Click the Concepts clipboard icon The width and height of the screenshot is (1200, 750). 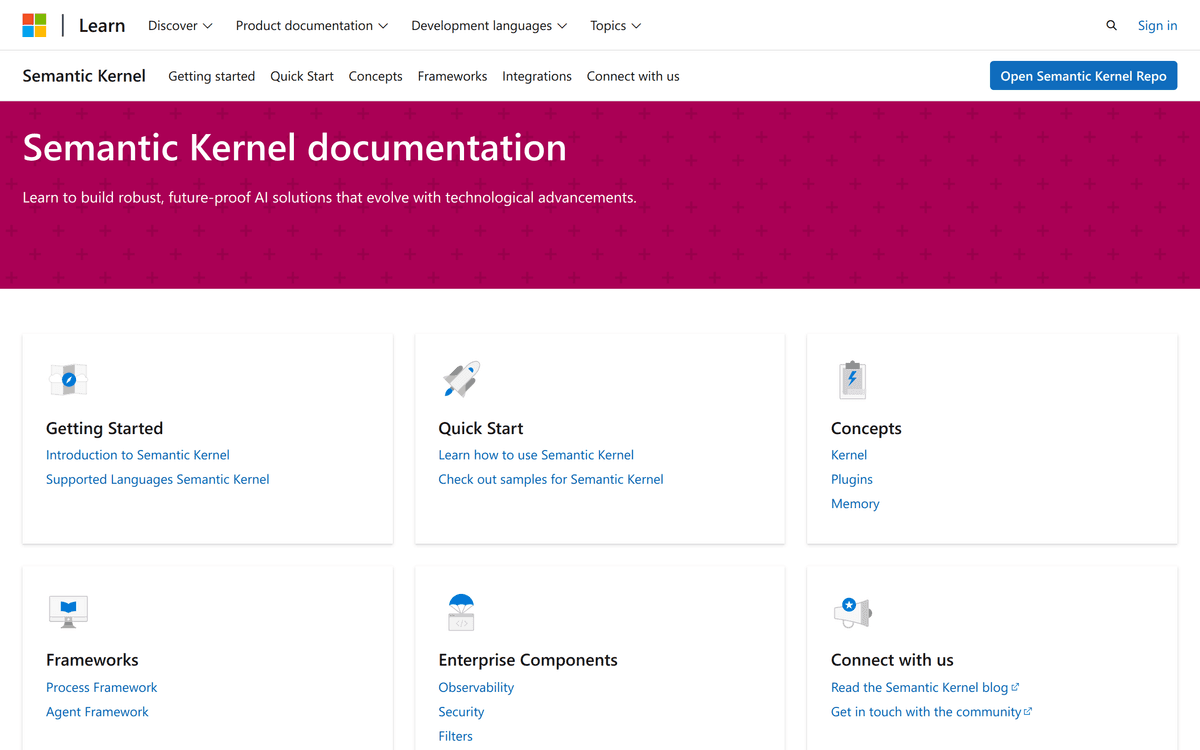[x=852, y=380]
